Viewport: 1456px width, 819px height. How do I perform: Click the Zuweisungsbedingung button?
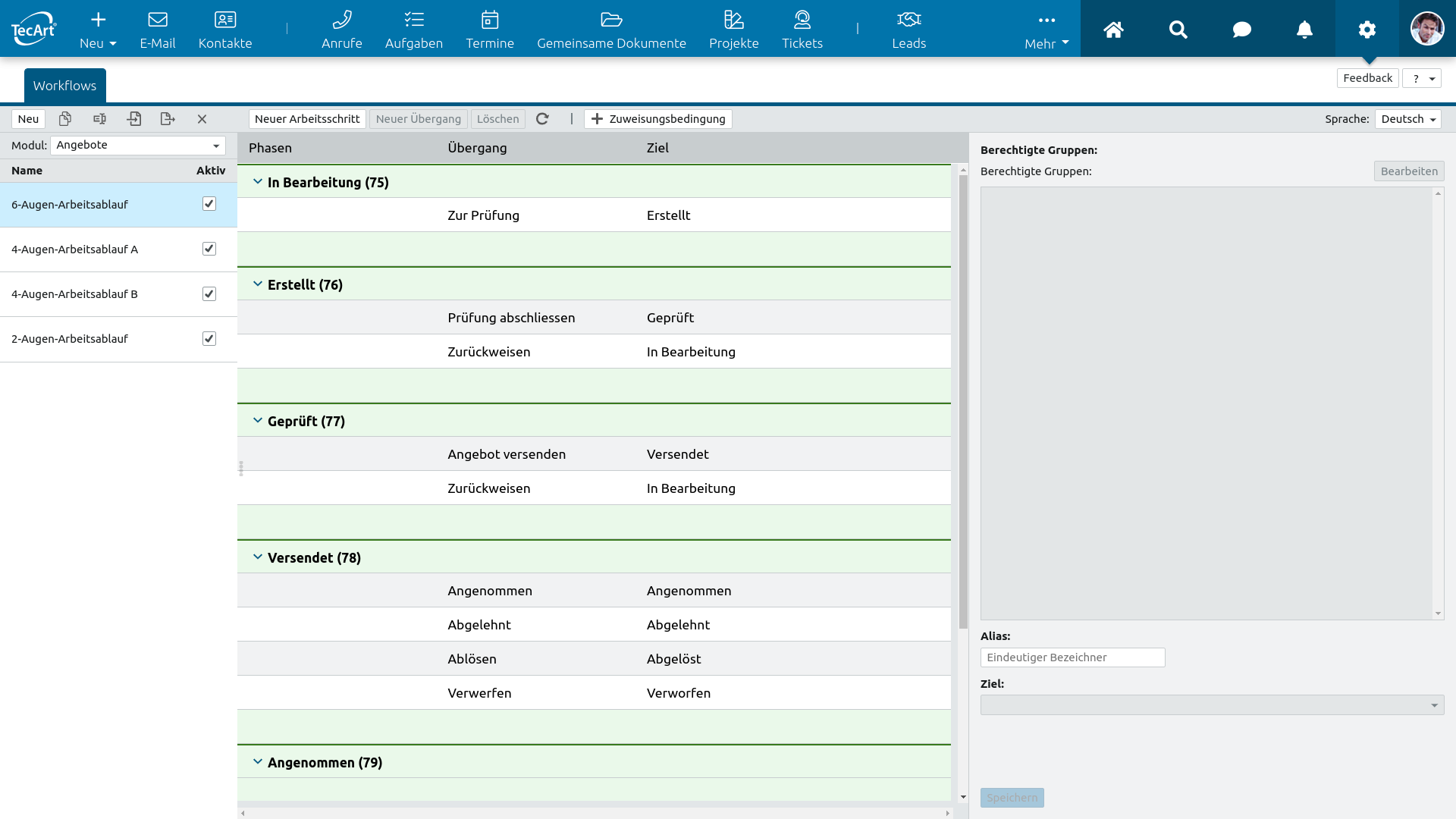[657, 119]
